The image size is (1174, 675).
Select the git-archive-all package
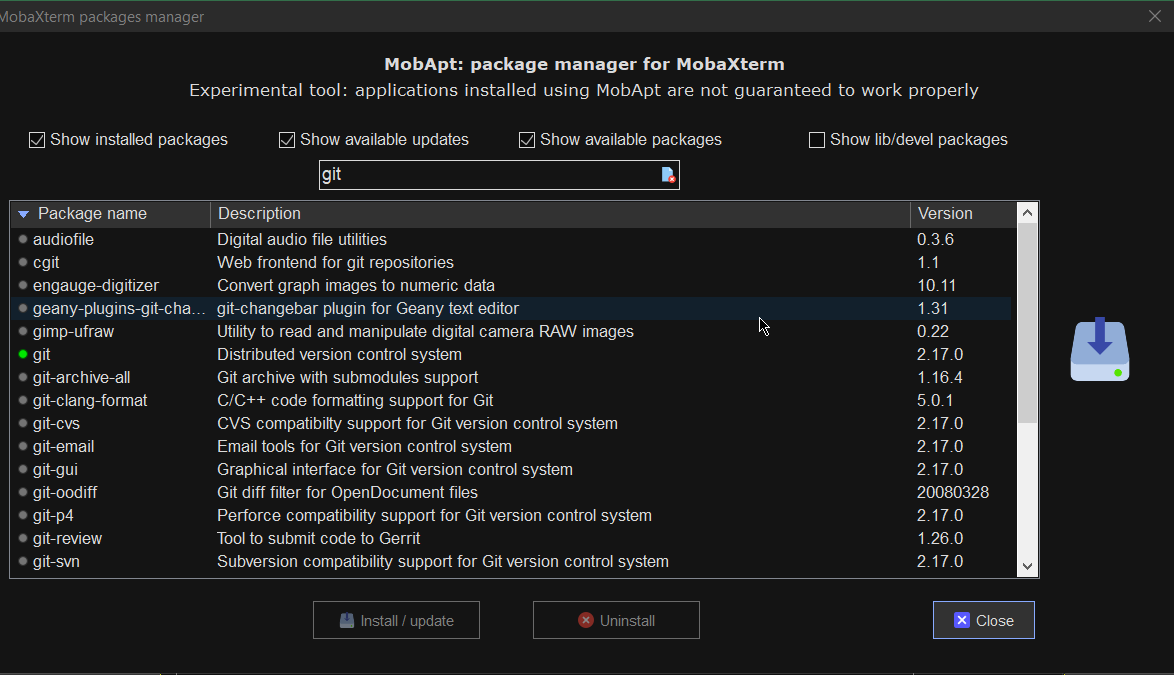82,378
